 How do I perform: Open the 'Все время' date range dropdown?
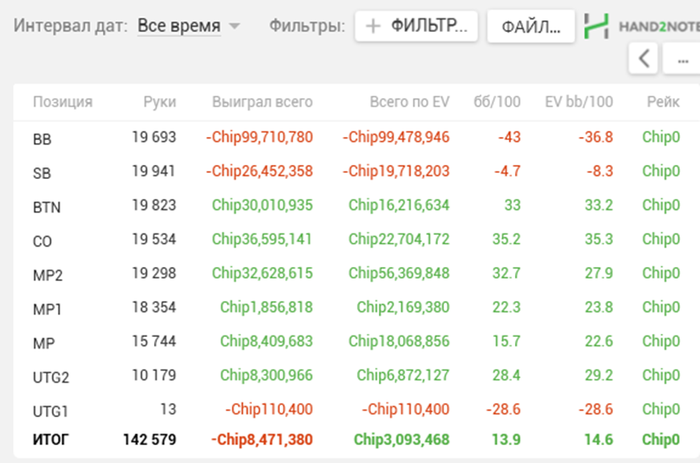point(179,26)
